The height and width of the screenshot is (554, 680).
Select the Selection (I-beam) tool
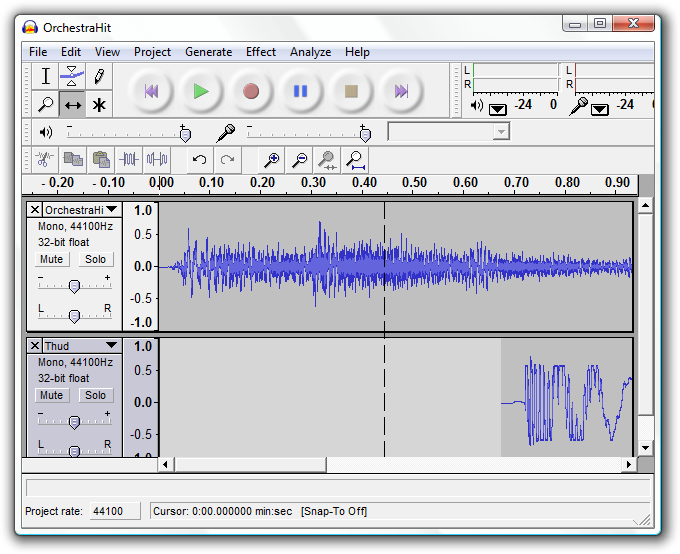pos(46,76)
